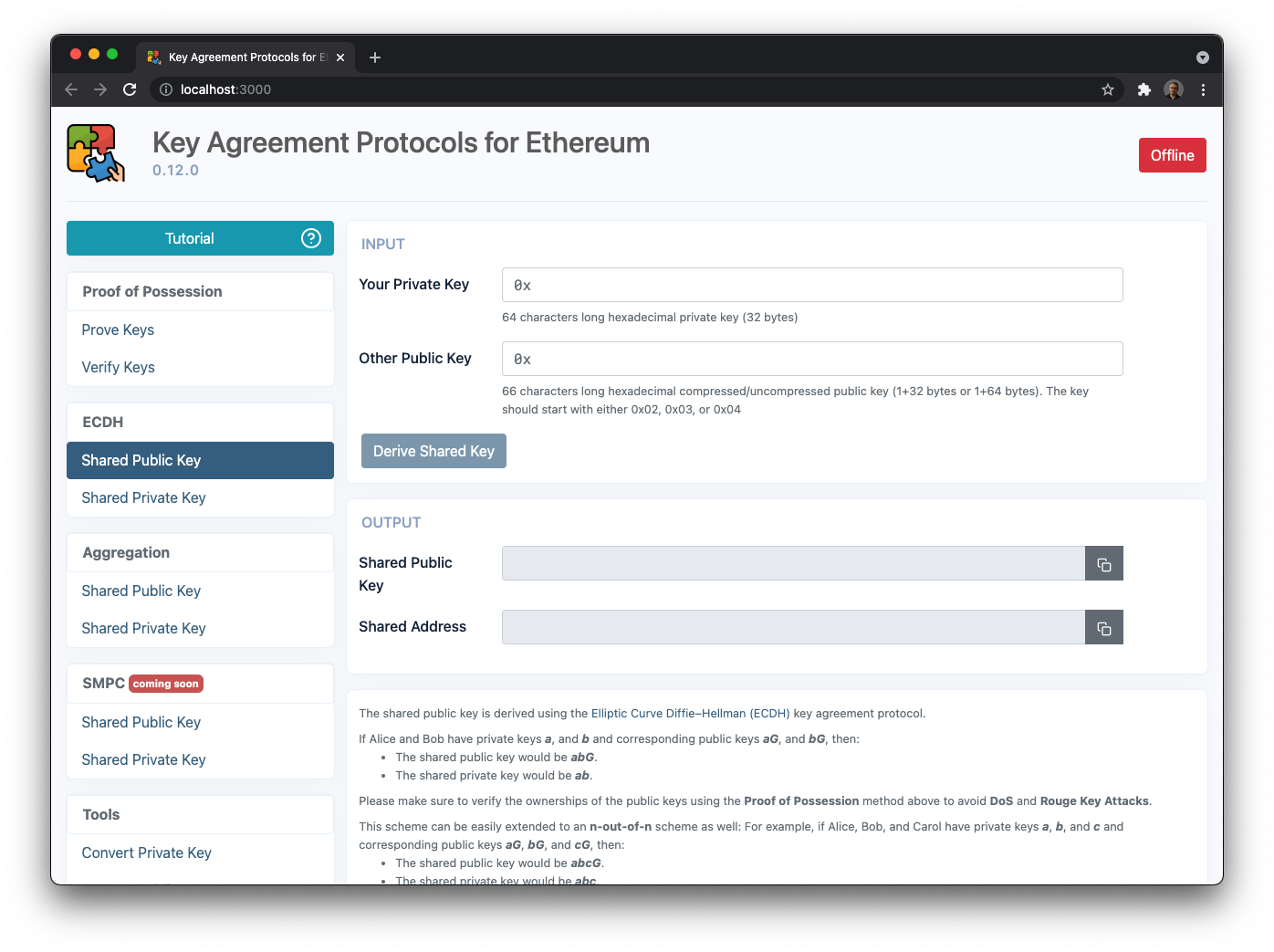1274x952 pixels.
Task: Copy the Shared Address output
Action: [x=1104, y=628]
